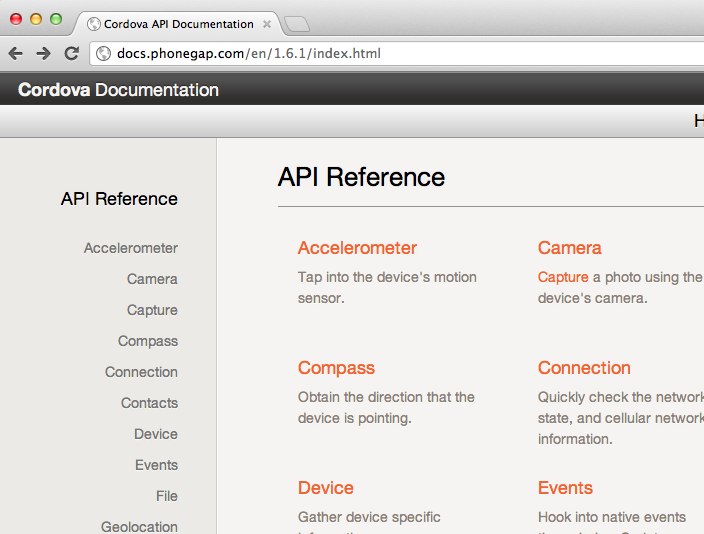The width and height of the screenshot is (704, 534).
Task: Click text "Quickly check the network" under Connection
Action: click(621, 397)
